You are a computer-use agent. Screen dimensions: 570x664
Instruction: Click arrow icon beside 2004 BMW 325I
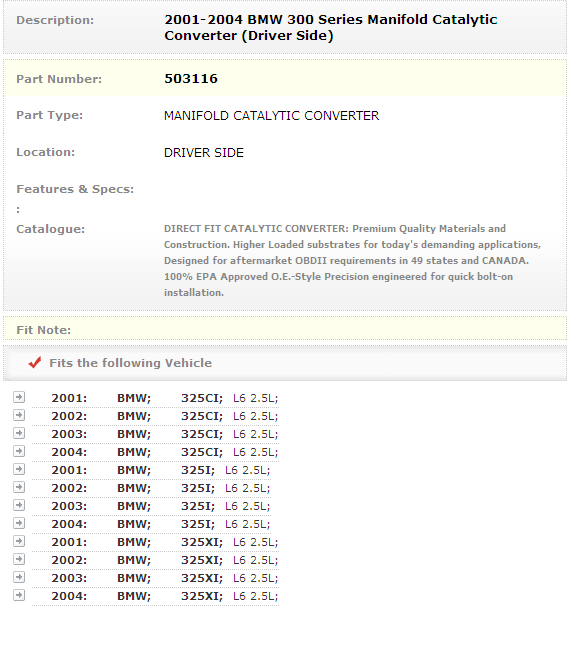click(19, 523)
